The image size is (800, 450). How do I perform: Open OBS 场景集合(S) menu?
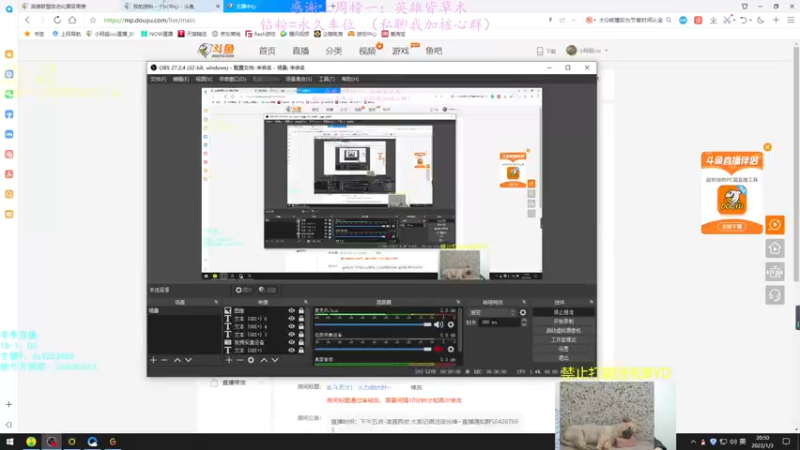point(298,79)
